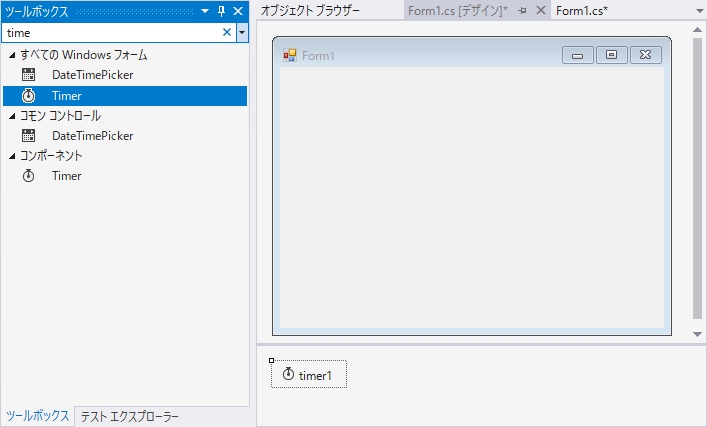Open the toolbox search options dropdown
The width and height of the screenshot is (707, 427).
click(x=242, y=32)
